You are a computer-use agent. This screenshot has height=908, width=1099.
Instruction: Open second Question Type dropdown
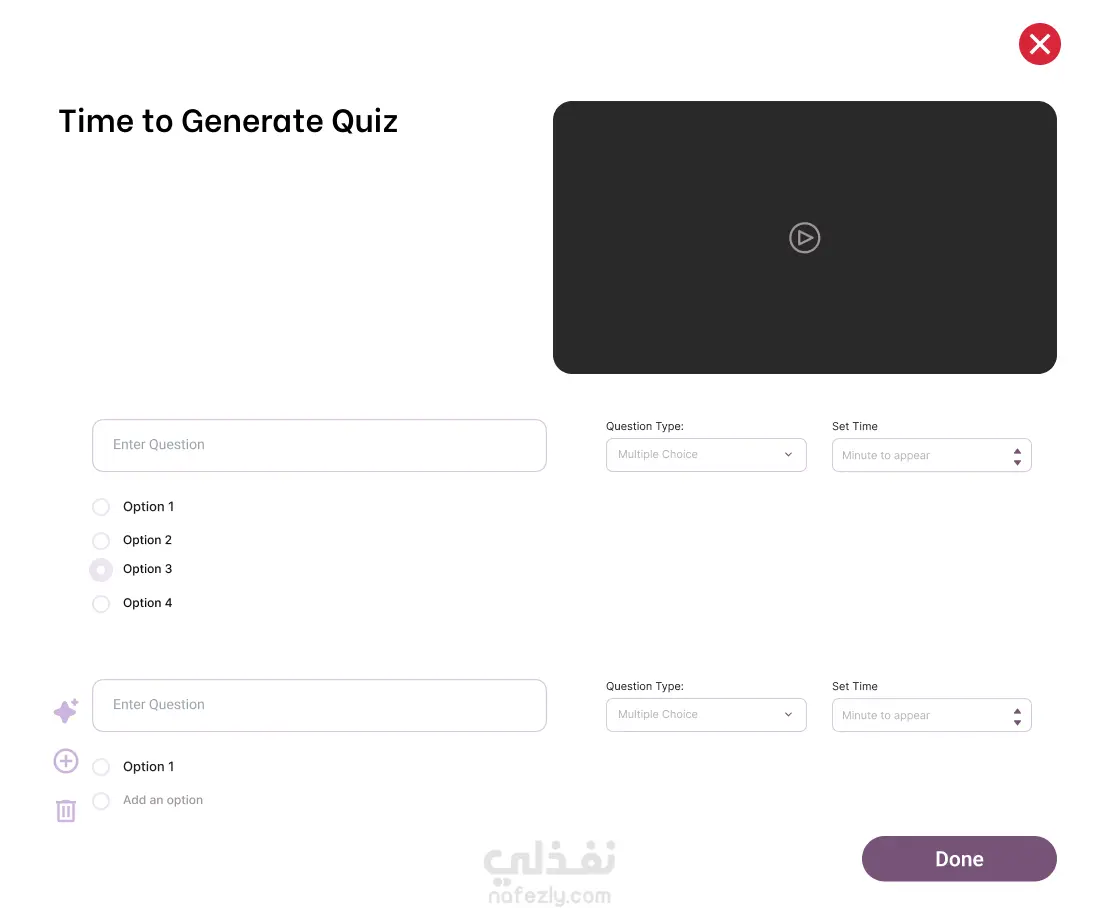point(705,715)
